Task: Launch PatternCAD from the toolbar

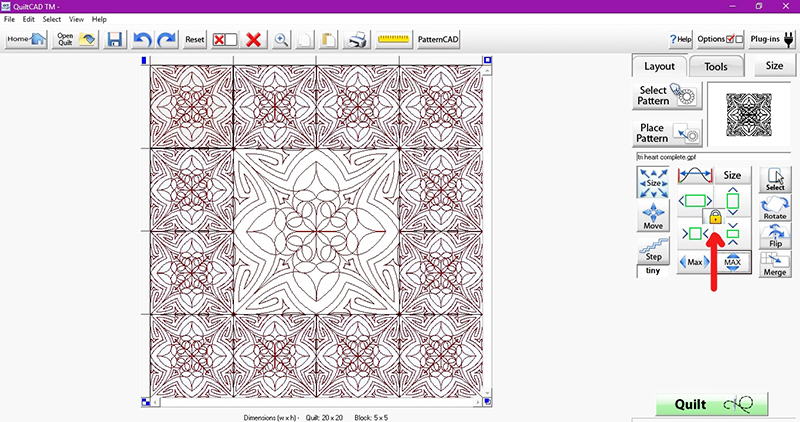Action: [438, 39]
